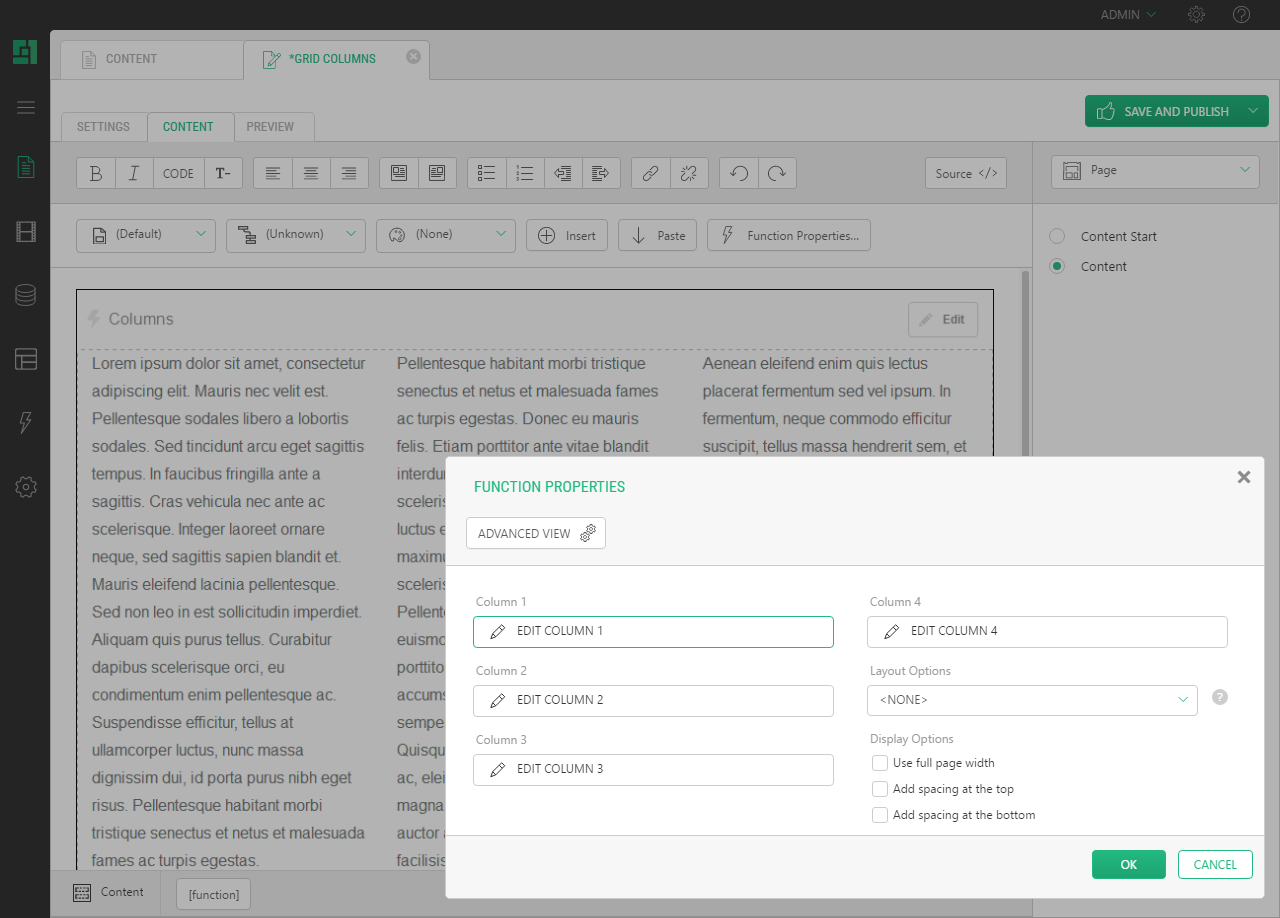1280x918 pixels.
Task: Check Add spacing at the top
Action: pyautogui.click(x=880, y=789)
